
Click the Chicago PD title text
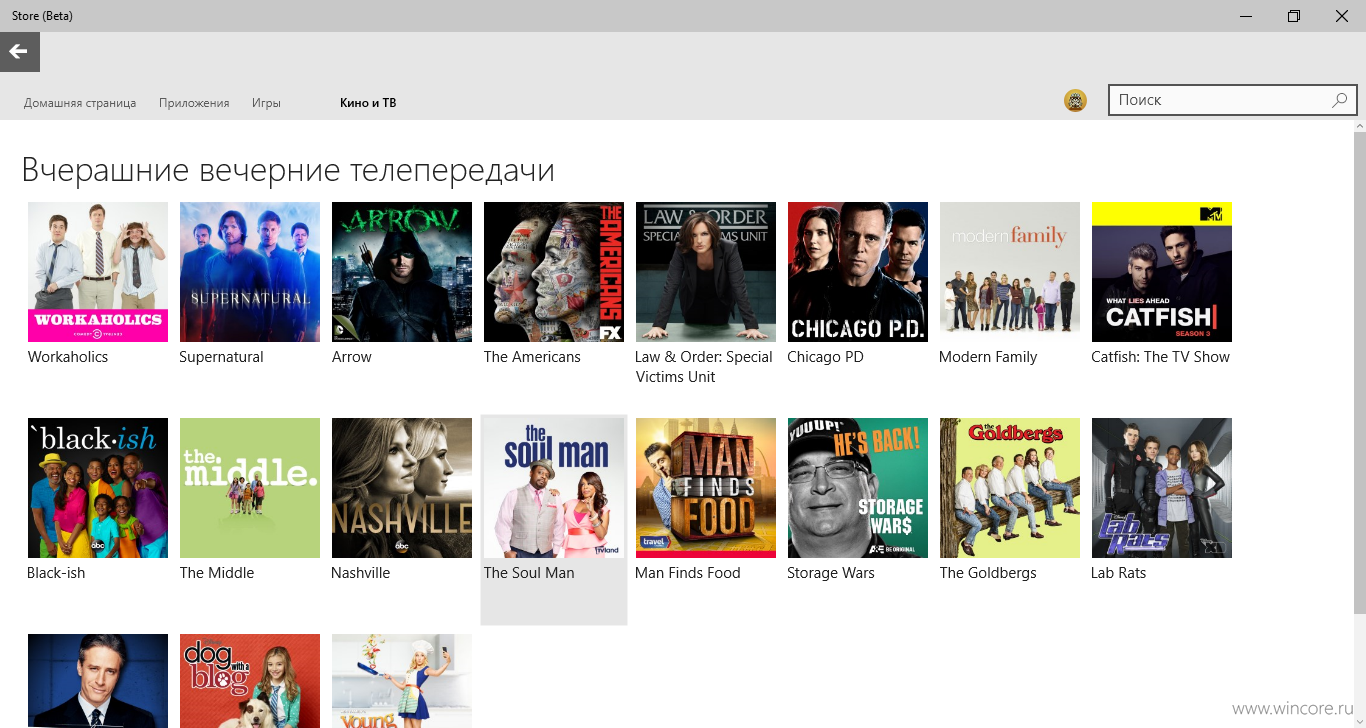(x=825, y=357)
